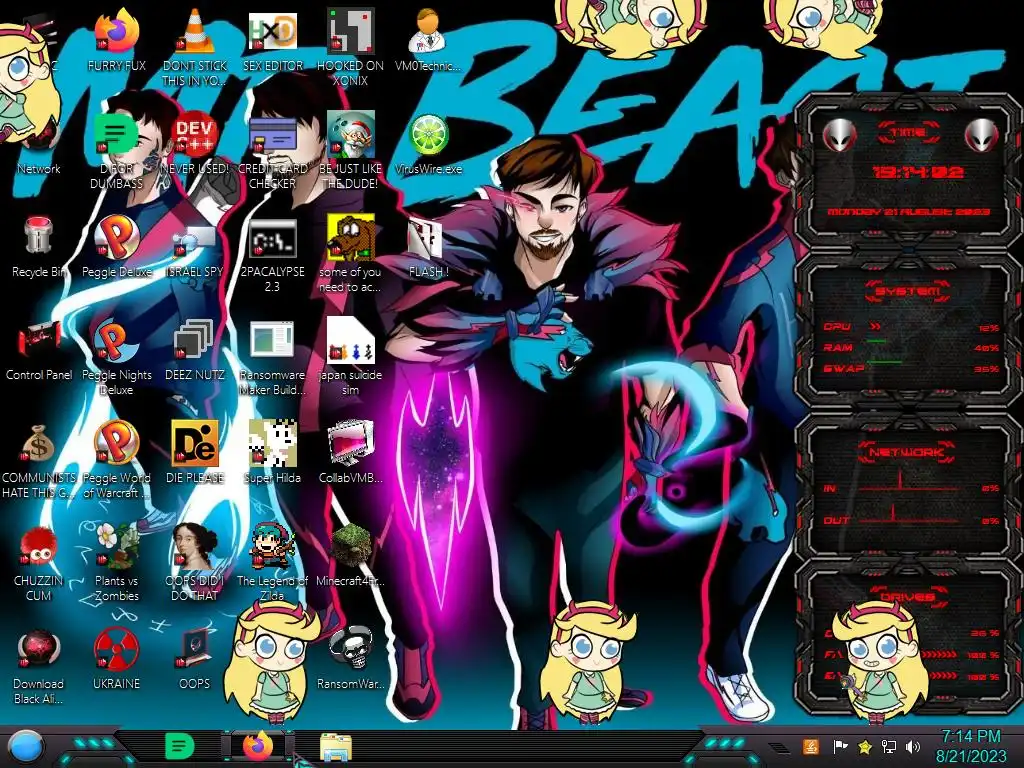The image size is (1024, 768).
Task: Launch the CREDIT CARD CHECKER icon
Action: pyautogui.click(x=272, y=135)
